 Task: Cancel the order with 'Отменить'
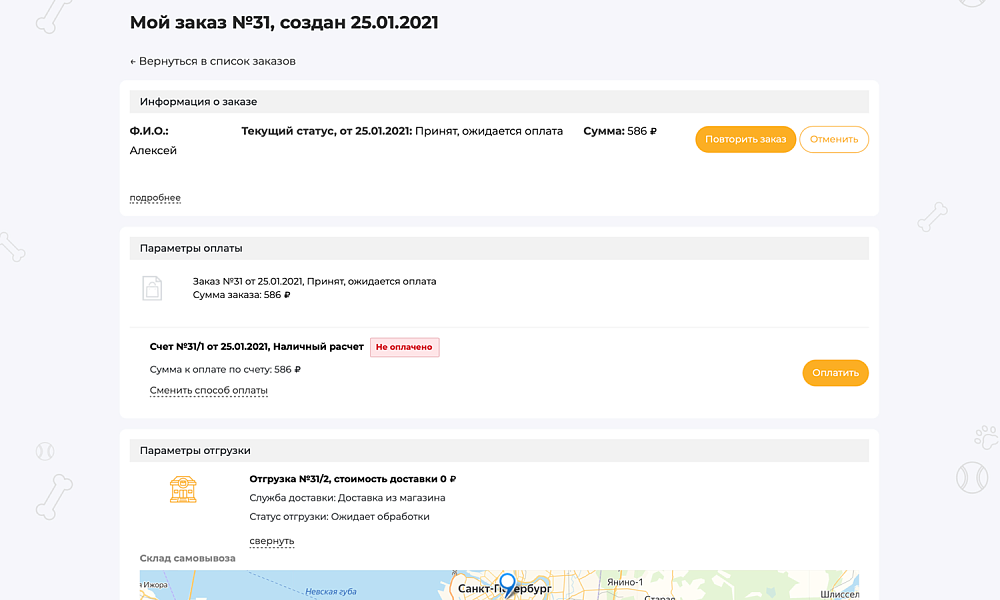click(834, 139)
